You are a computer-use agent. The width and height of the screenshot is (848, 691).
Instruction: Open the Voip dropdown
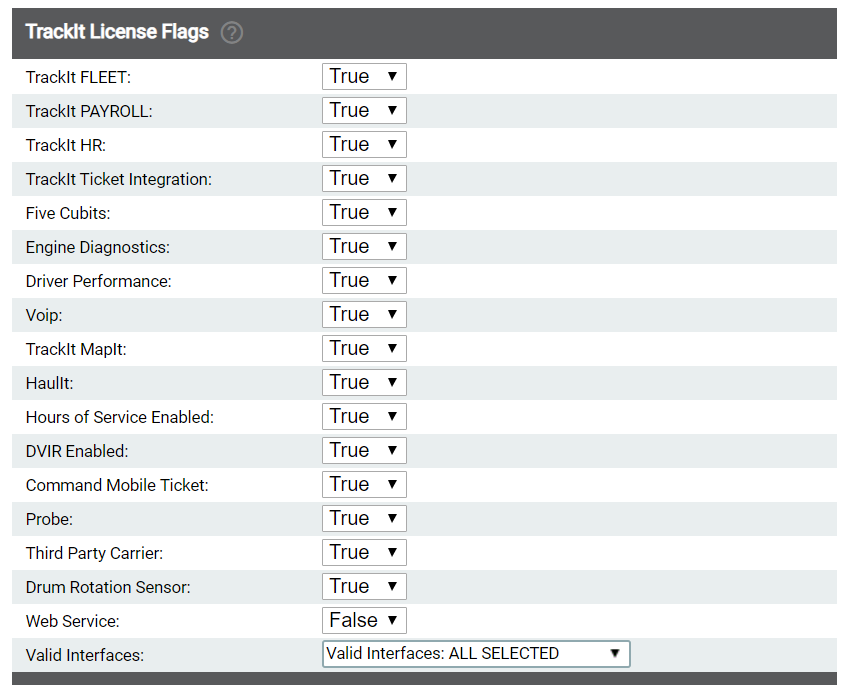(x=364, y=315)
